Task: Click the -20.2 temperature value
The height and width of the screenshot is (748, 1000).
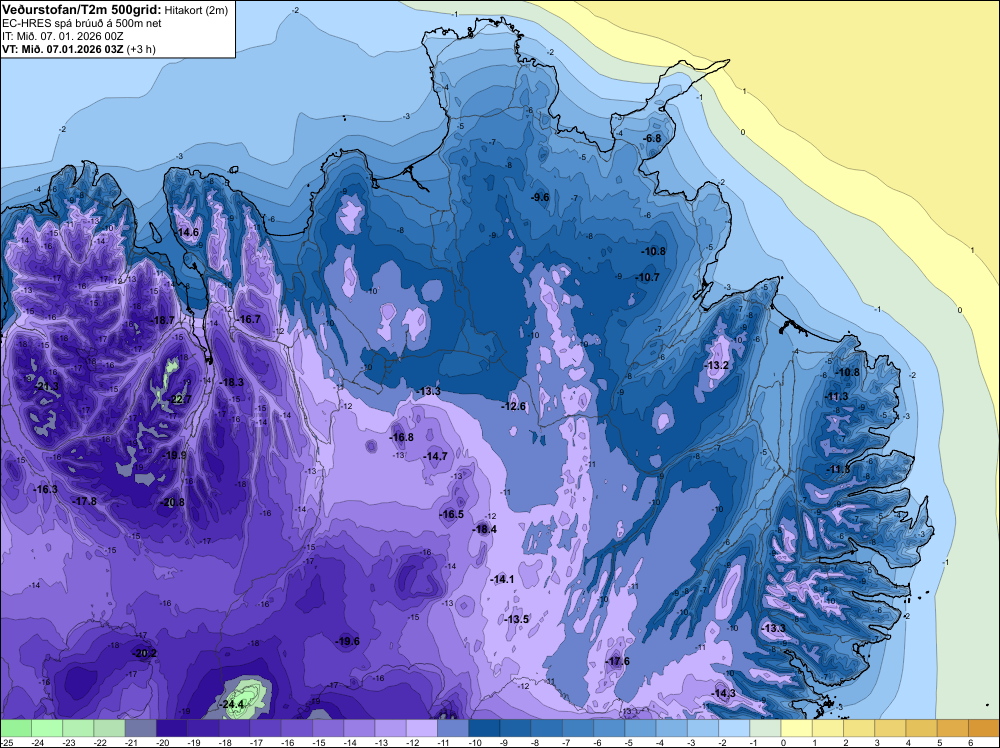Action: [x=144, y=654]
